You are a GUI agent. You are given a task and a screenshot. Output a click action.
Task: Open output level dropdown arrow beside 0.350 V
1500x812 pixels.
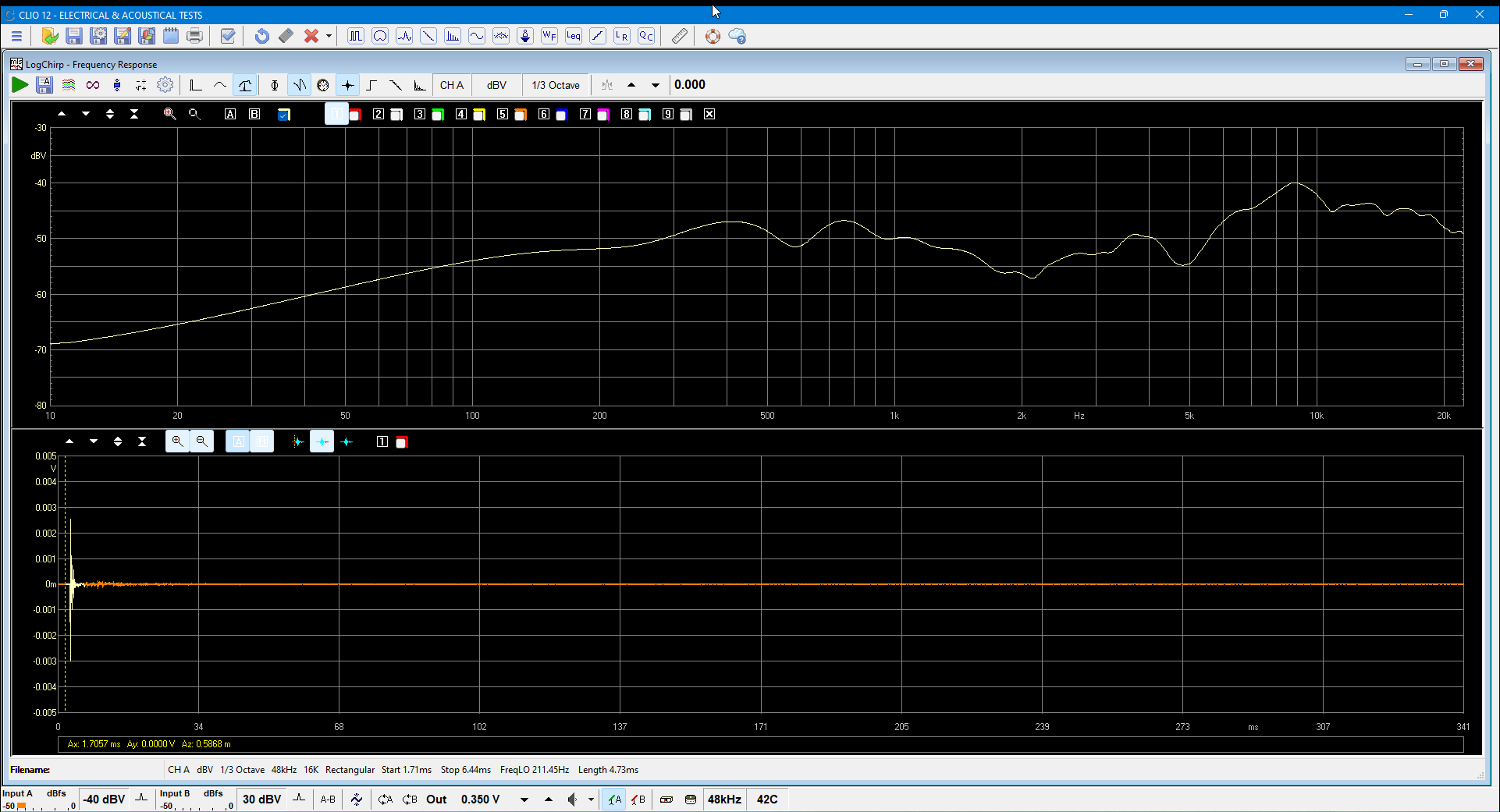tap(524, 800)
